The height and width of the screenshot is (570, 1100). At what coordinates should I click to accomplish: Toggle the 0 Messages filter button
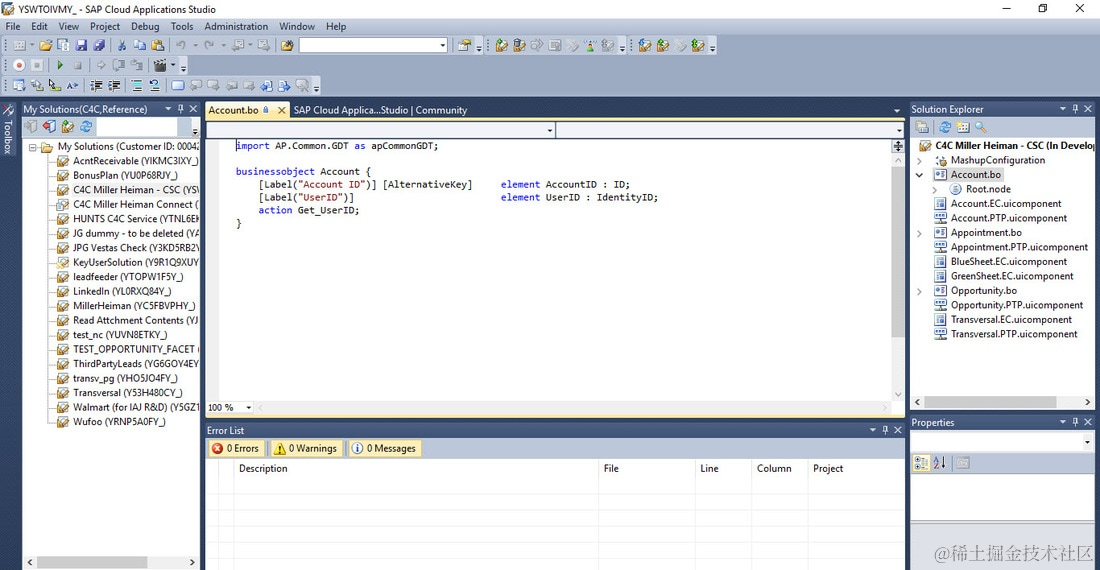(x=384, y=449)
